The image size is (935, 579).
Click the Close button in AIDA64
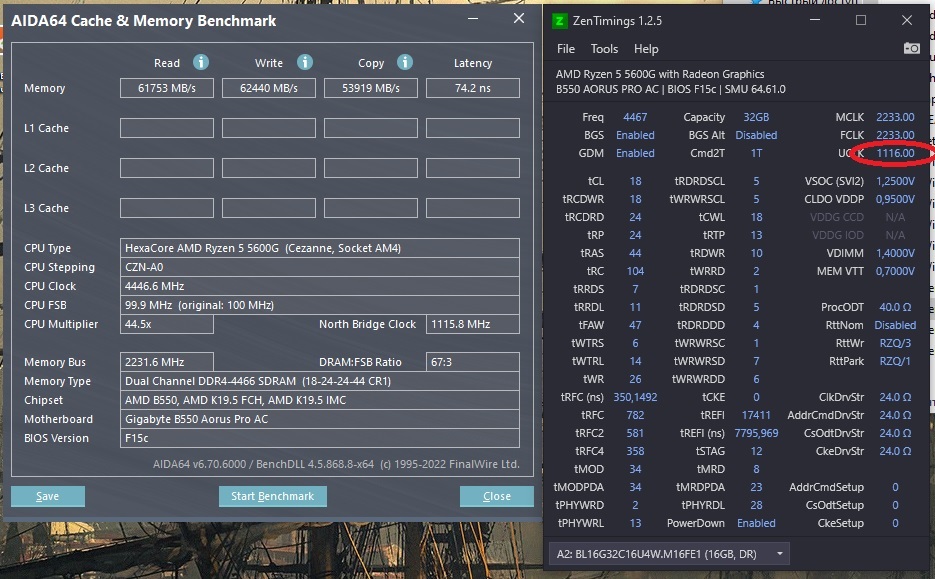click(497, 496)
